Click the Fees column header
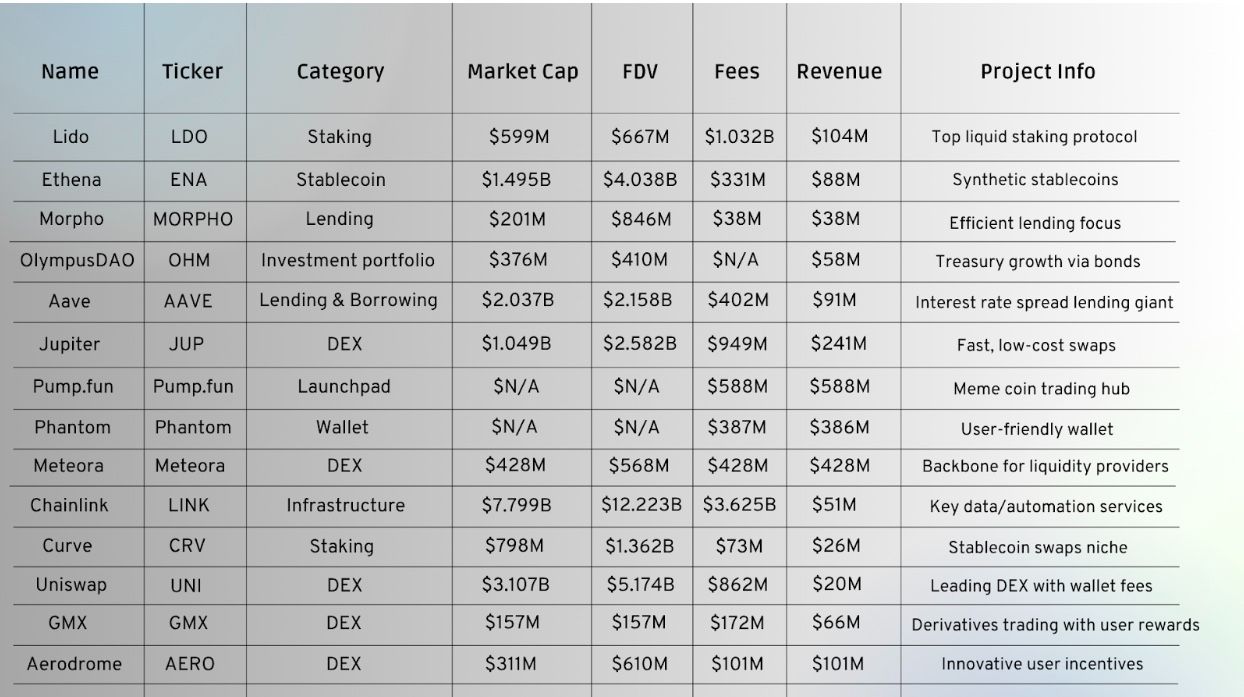This screenshot has width=1244, height=697. (736, 72)
